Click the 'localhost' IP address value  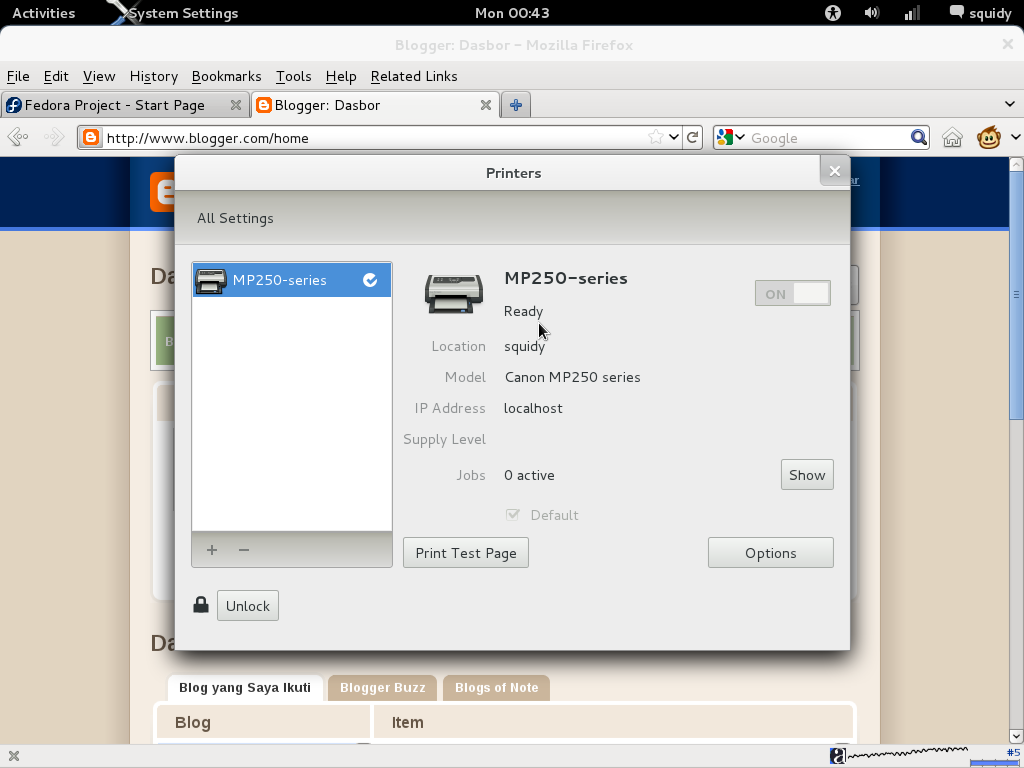tap(533, 408)
